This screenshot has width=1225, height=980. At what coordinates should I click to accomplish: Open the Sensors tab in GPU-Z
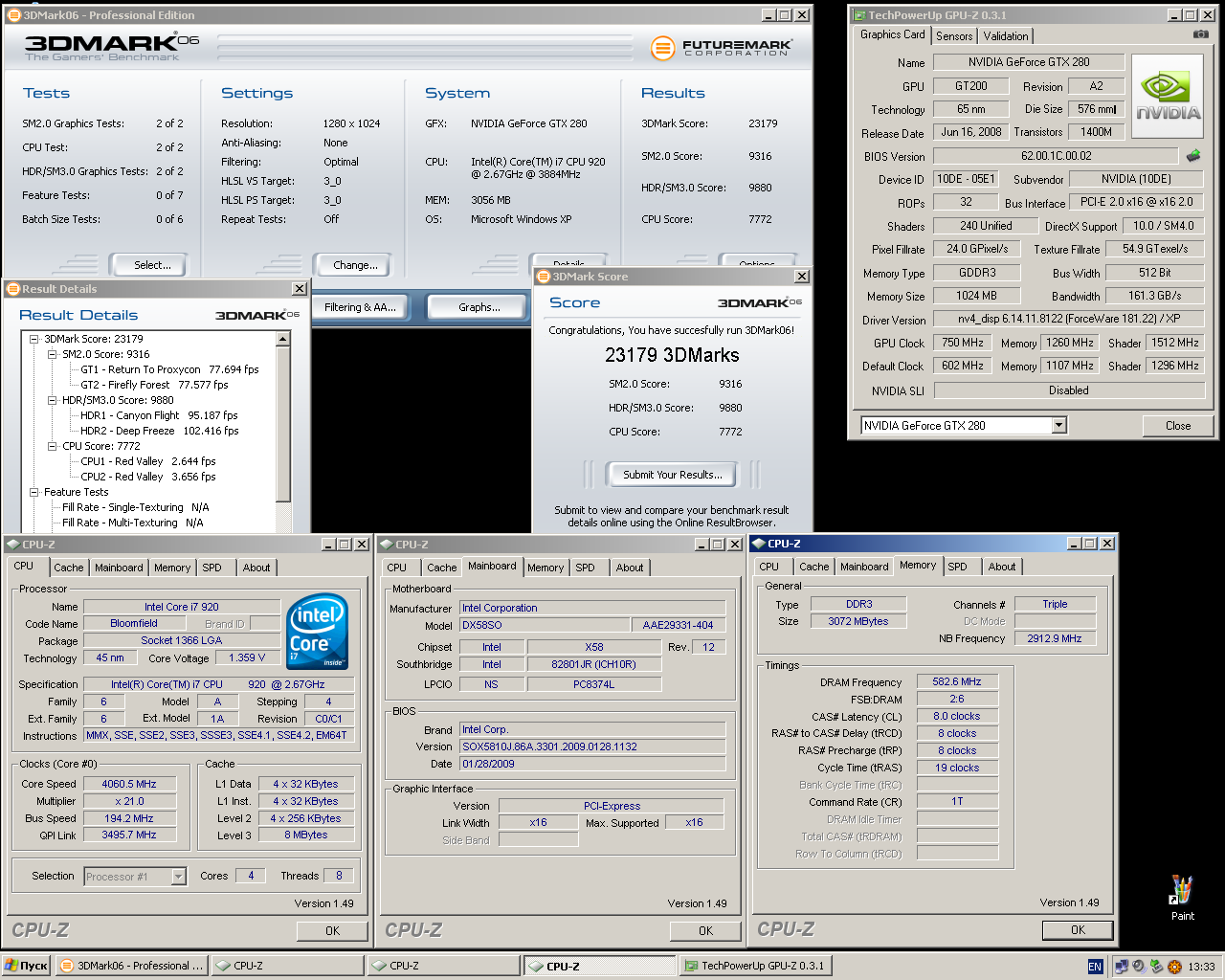[954, 36]
